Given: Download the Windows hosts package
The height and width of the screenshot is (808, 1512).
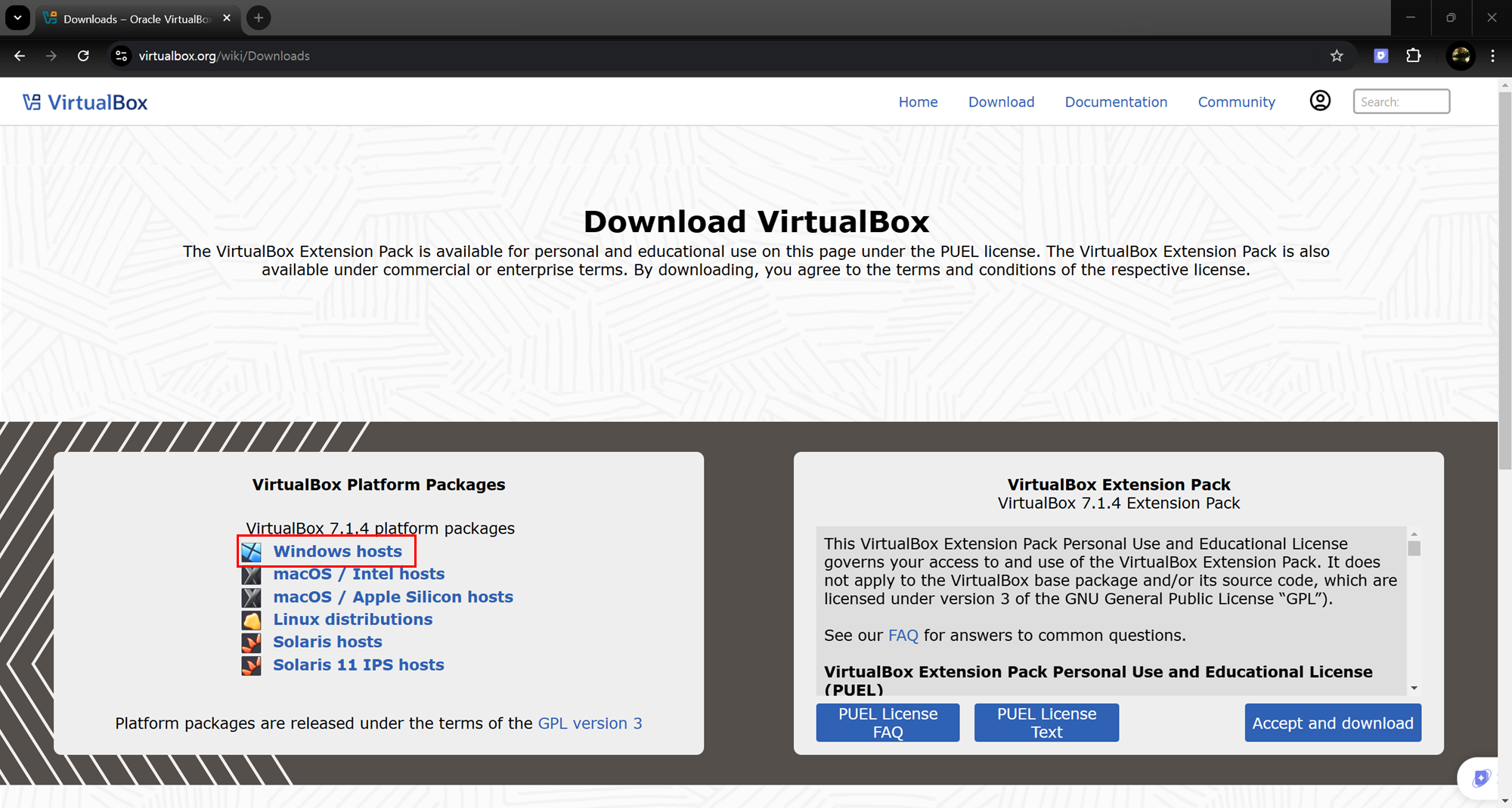Looking at the screenshot, I should click(337, 551).
